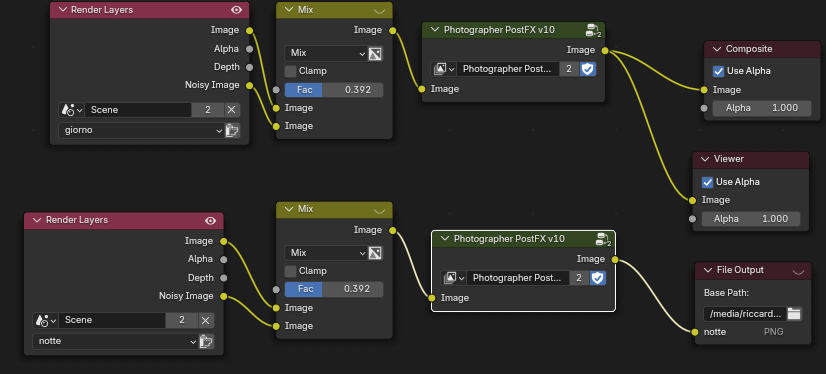Click the /media/riccard... Base Path field
Image resolution: width=826 pixels, height=374 pixels.
pyautogui.click(x=745, y=314)
